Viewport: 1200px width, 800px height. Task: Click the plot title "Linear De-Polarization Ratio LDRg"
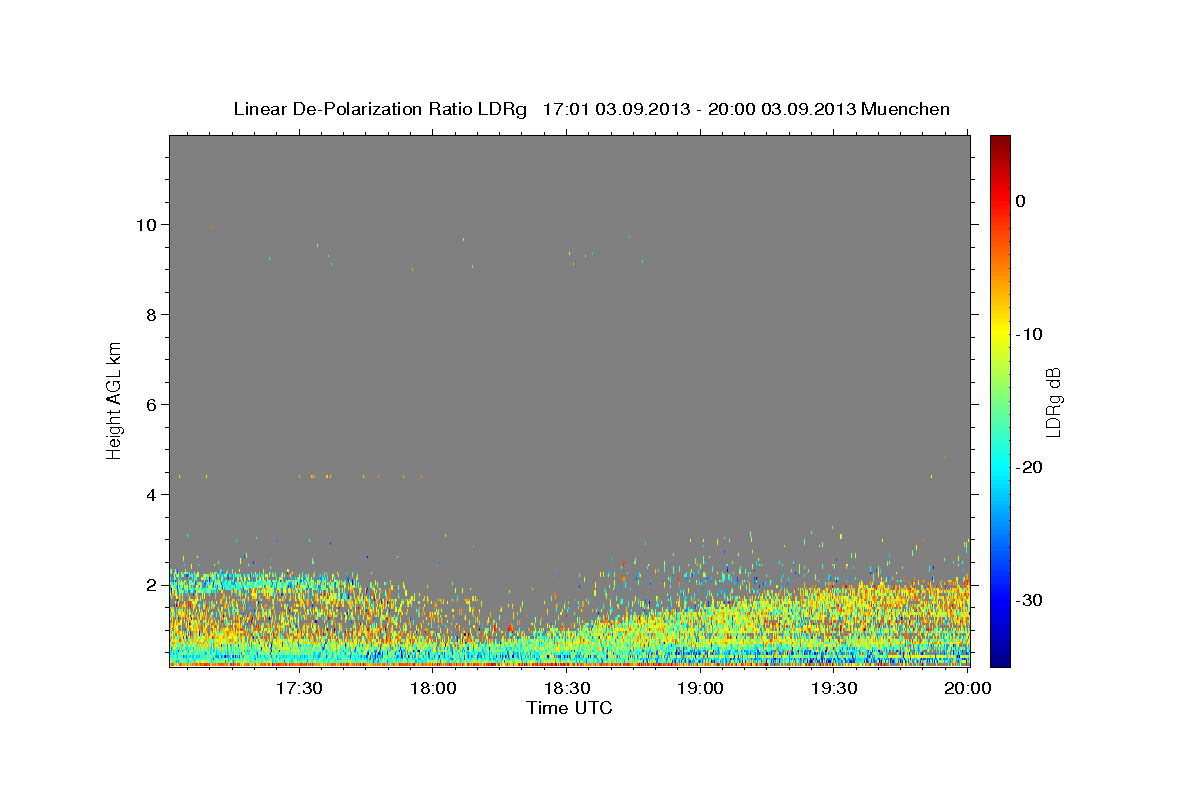(380, 109)
